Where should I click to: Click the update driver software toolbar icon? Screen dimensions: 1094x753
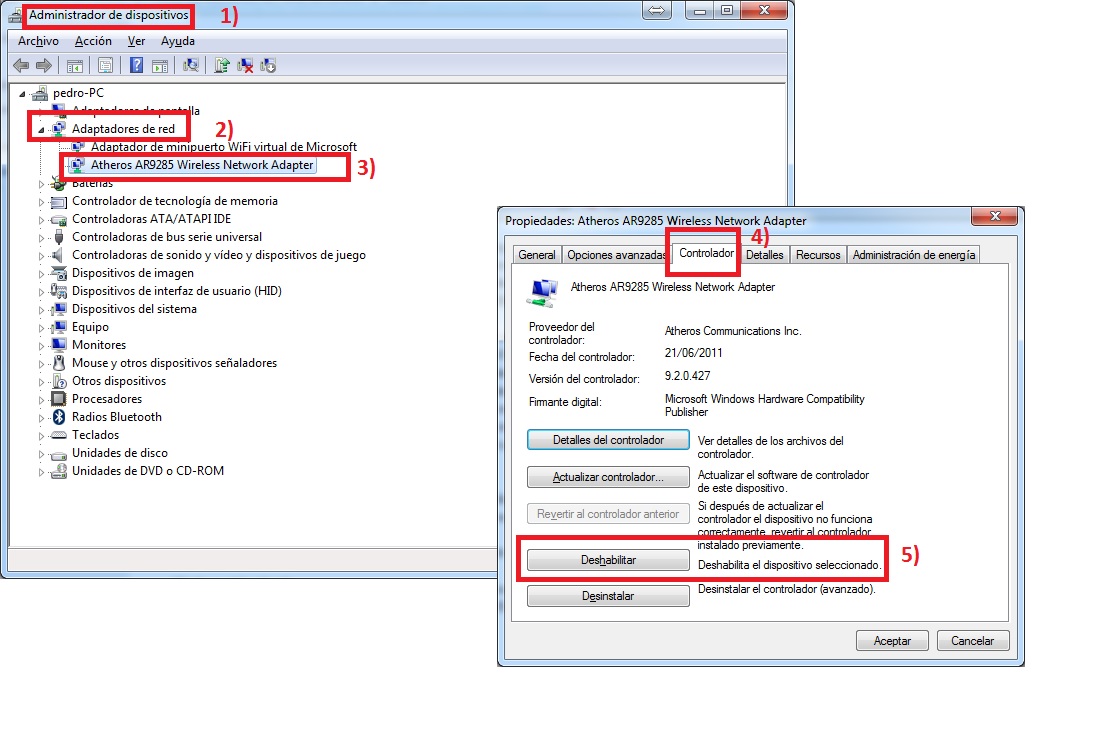point(222,66)
